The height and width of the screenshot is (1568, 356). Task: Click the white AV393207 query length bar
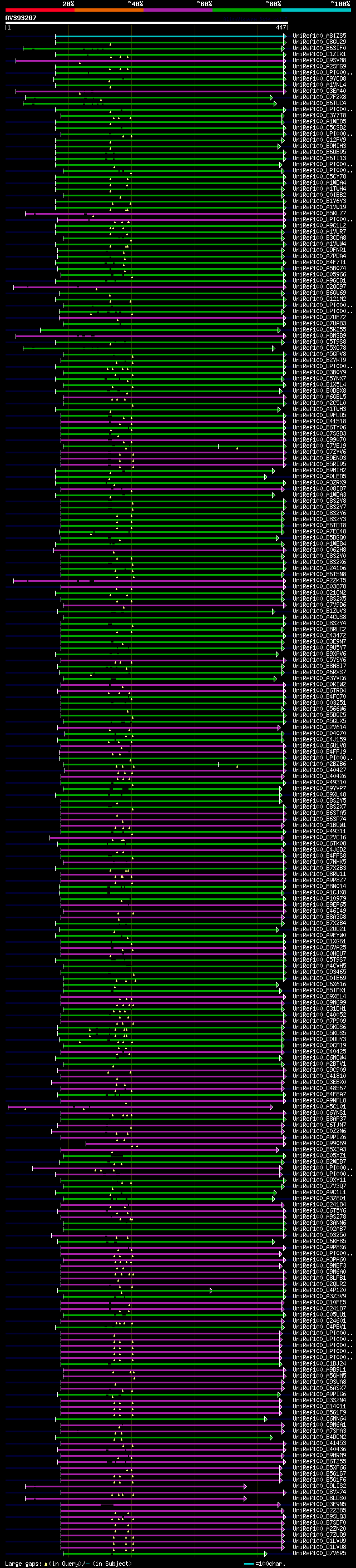coord(147,23)
